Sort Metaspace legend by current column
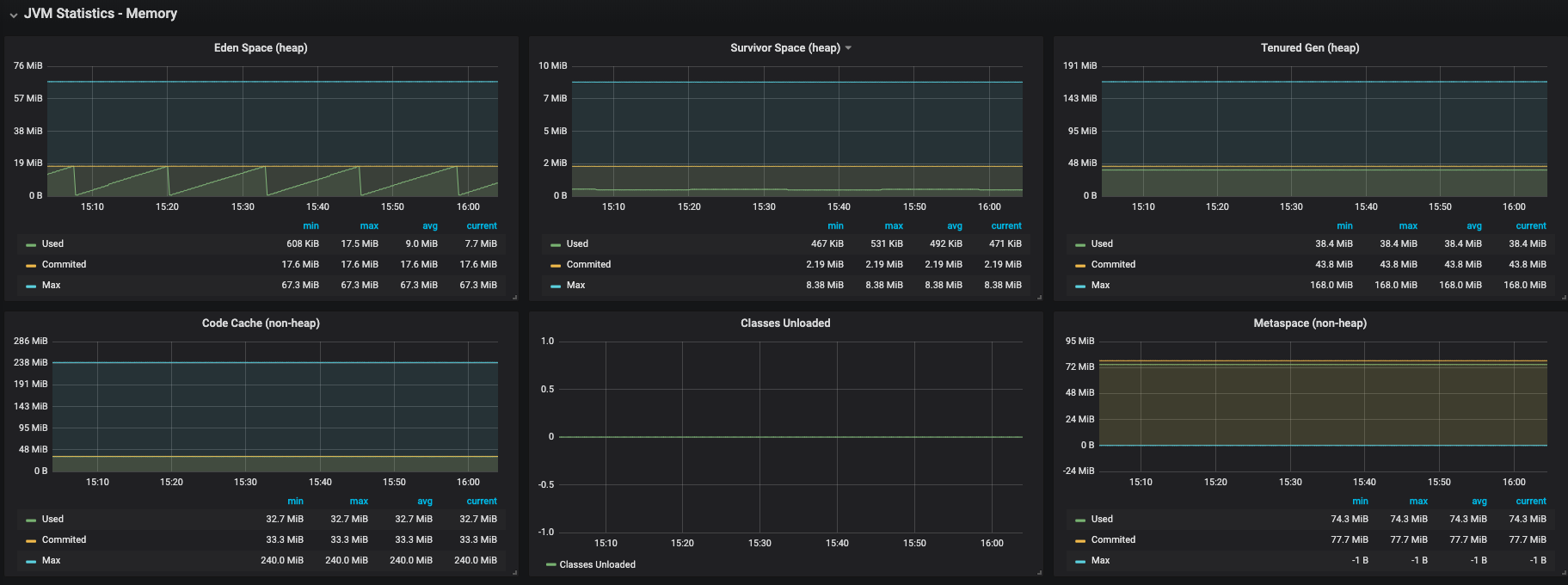The height and width of the screenshot is (585, 1568). (1531, 502)
